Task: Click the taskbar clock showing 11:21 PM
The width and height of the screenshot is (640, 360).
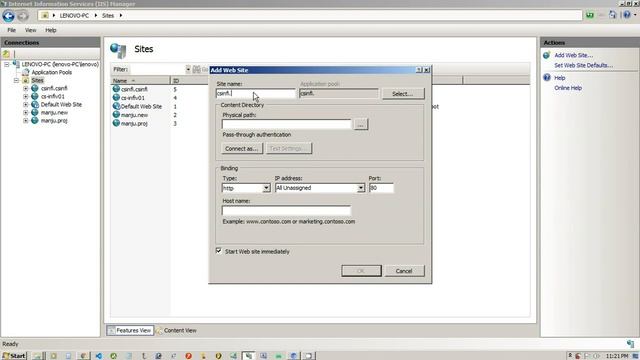Action: (x=617, y=356)
